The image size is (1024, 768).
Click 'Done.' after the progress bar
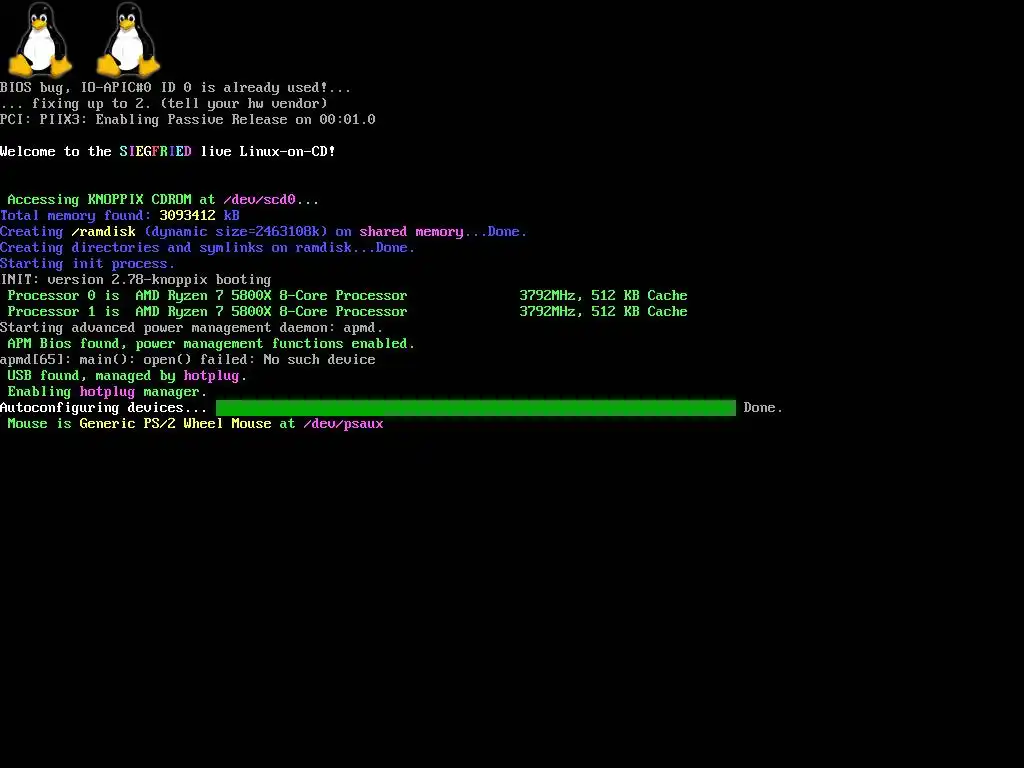tap(763, 408)
